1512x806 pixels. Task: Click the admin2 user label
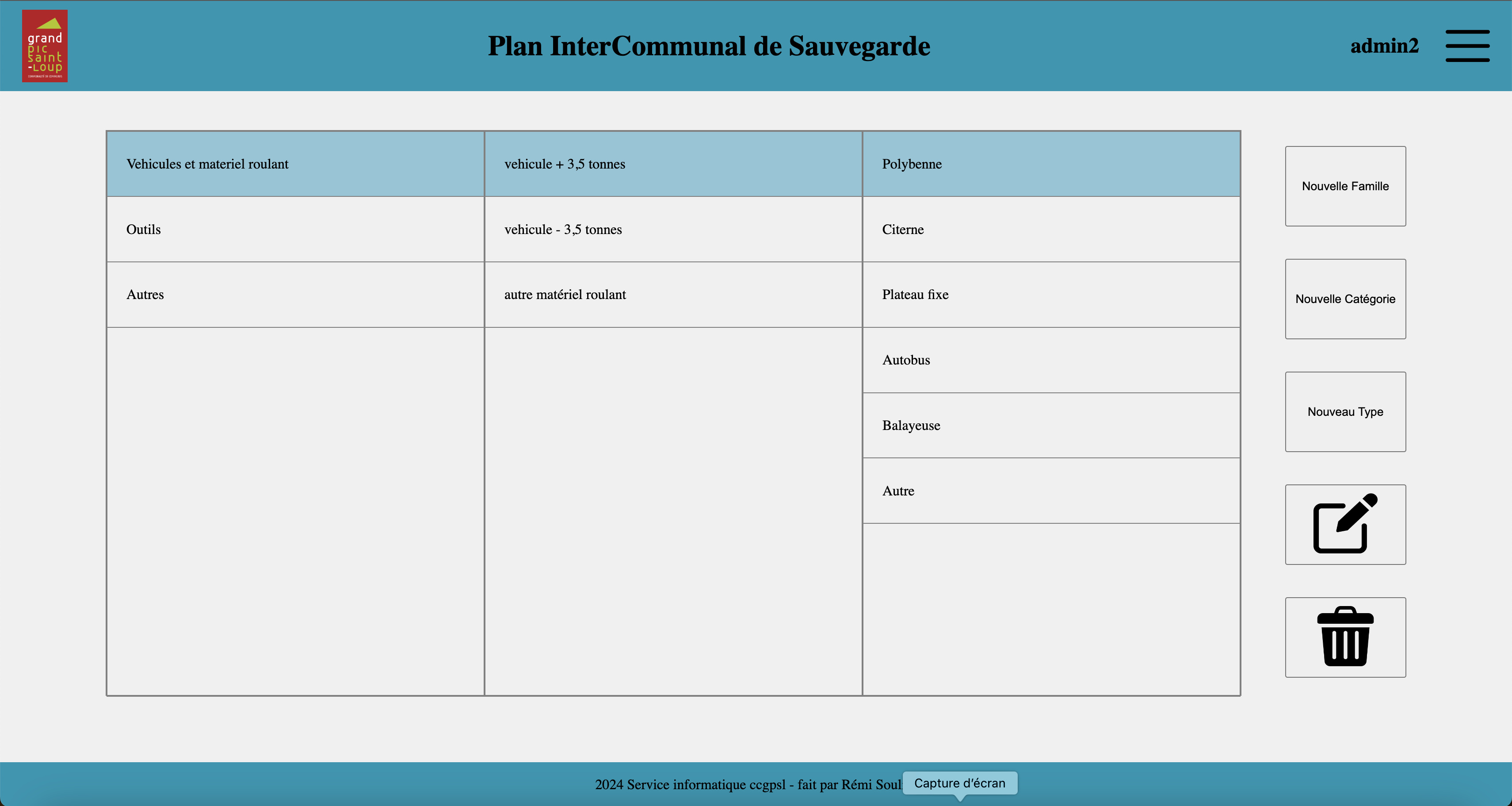1384,46
